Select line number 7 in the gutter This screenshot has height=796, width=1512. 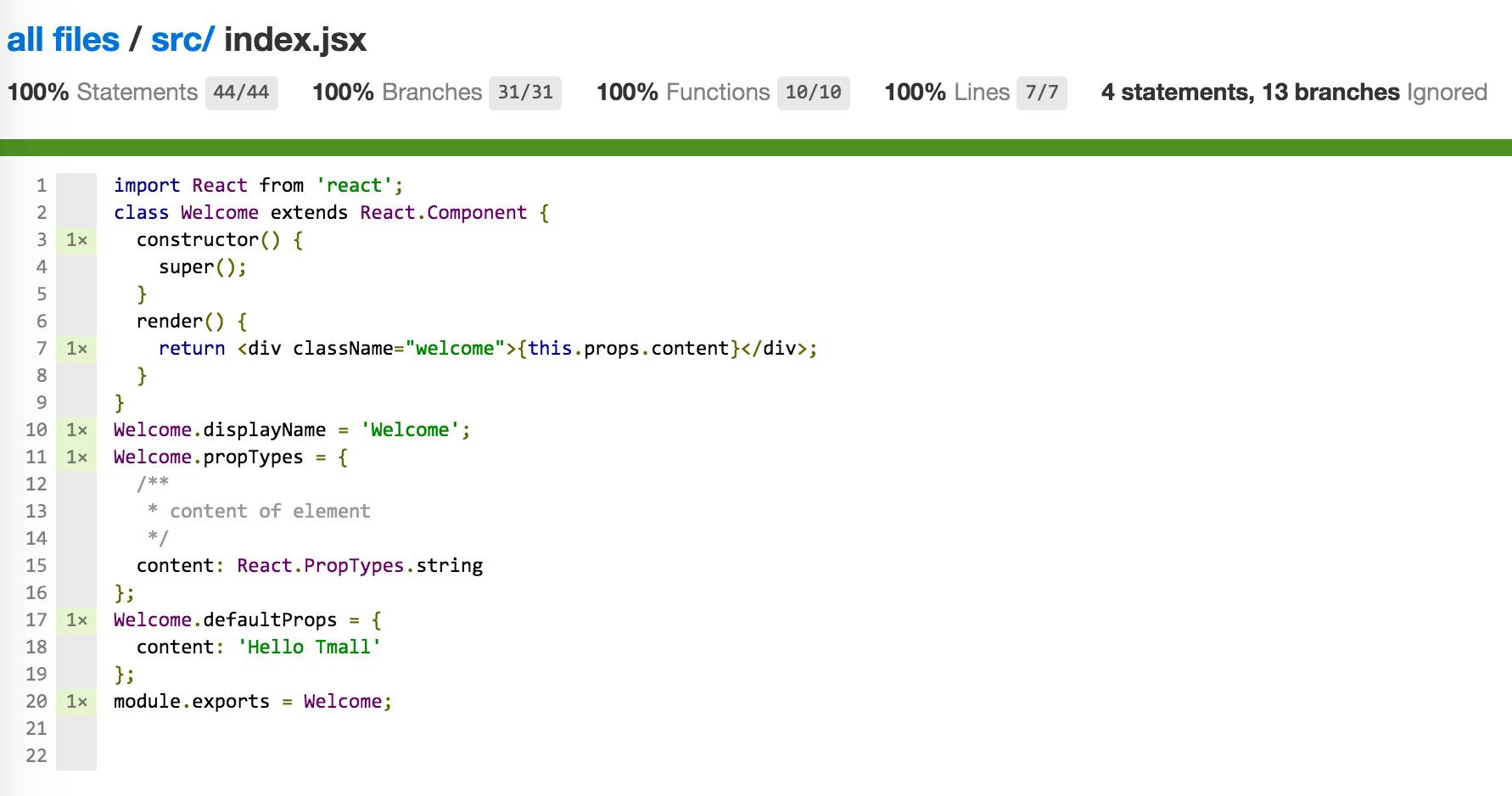[41, 348]
